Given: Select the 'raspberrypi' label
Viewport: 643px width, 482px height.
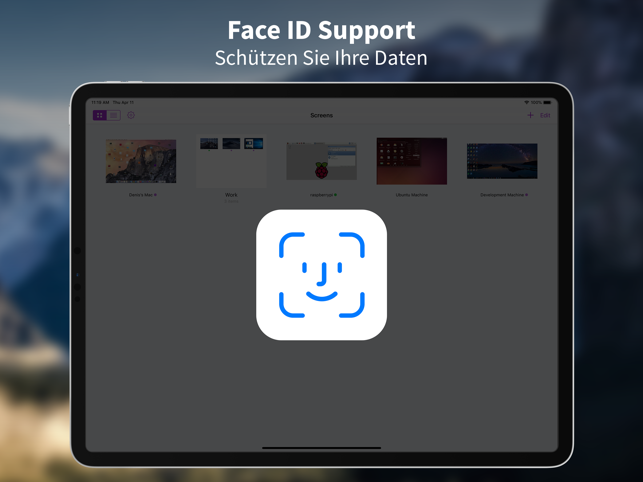Looking at the screenshot, I should click(x=322, y=195).
